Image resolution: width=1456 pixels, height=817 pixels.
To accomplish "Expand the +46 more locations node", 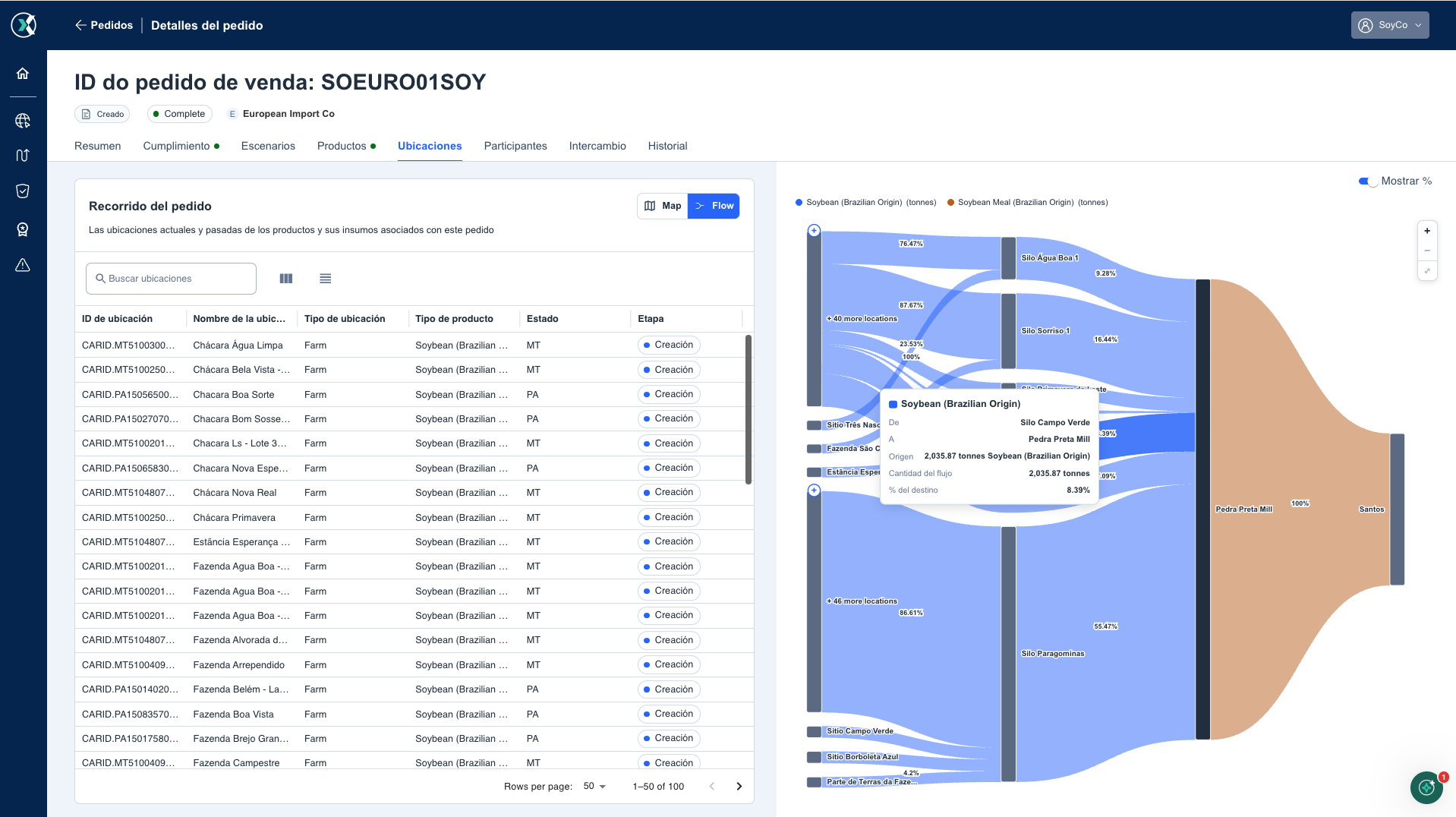I will [x=814, y=491].
